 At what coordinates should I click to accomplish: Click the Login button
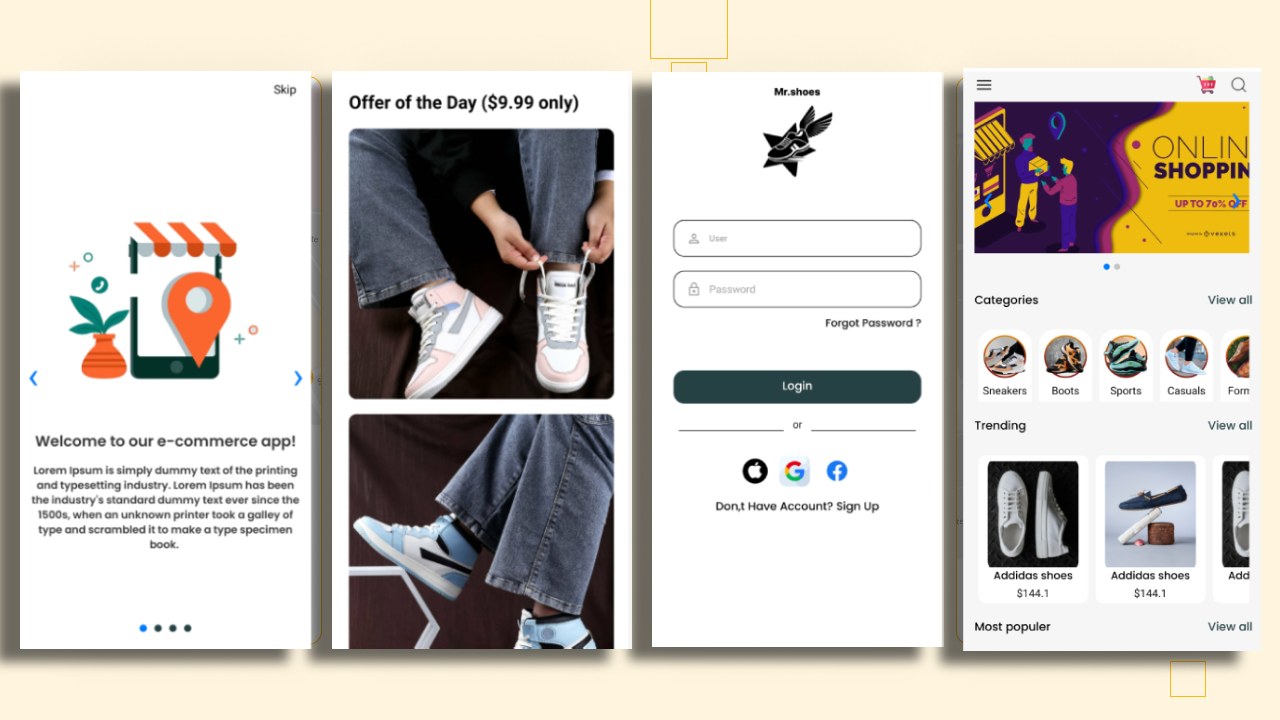[x=797, y=386]
